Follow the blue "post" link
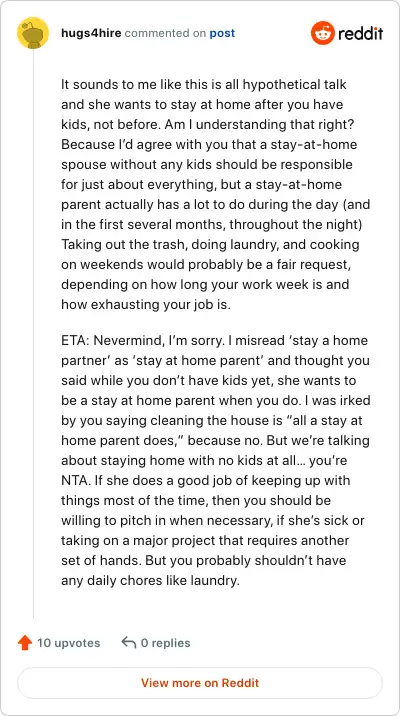Image resolution: width=400 pixels, height=716 pixels. click(x=222, y=33)
